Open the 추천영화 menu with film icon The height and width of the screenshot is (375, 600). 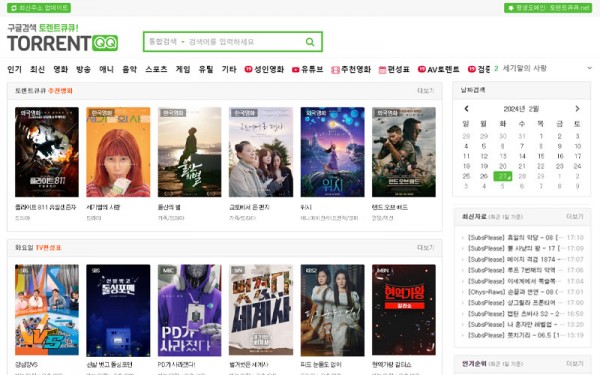[351, 69]
